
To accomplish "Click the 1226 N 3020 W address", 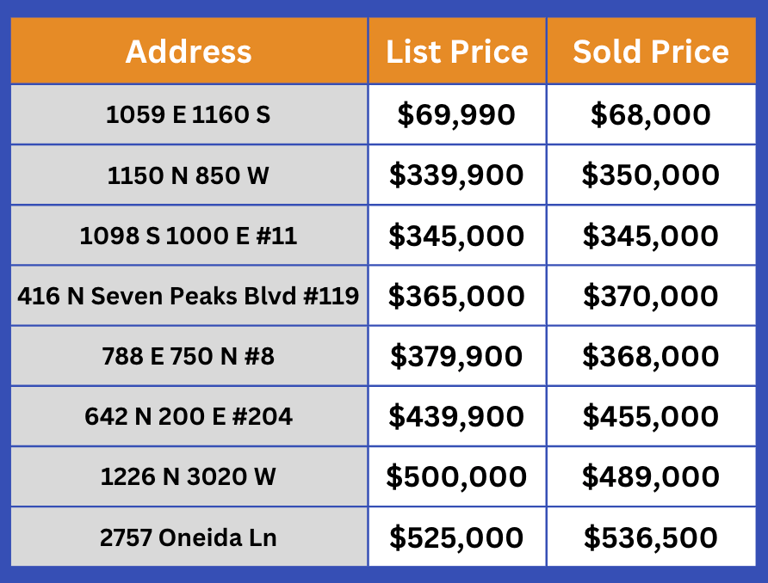I will pos(189,477).
